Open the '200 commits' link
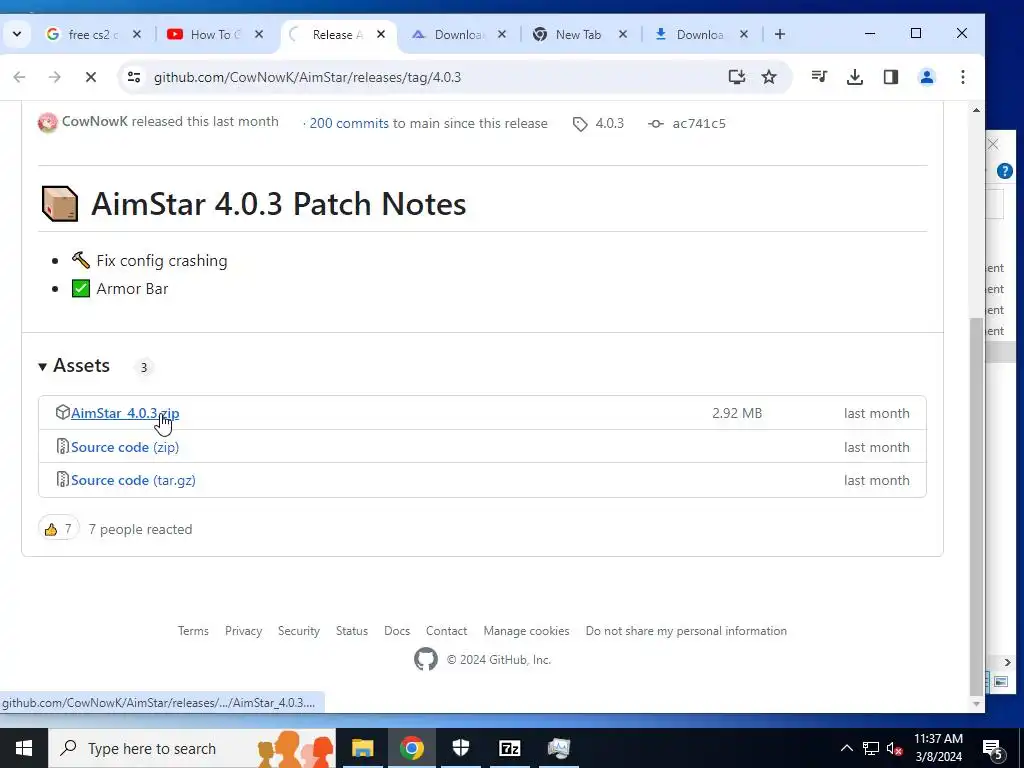Image resolution: width=1024 pixels, height=768 pixels. click(x=349, y=123)
